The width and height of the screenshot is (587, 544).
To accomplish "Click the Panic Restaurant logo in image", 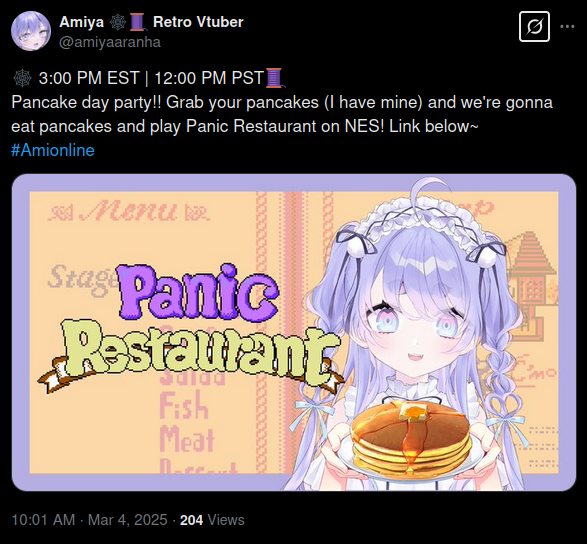I will [191, 326].
